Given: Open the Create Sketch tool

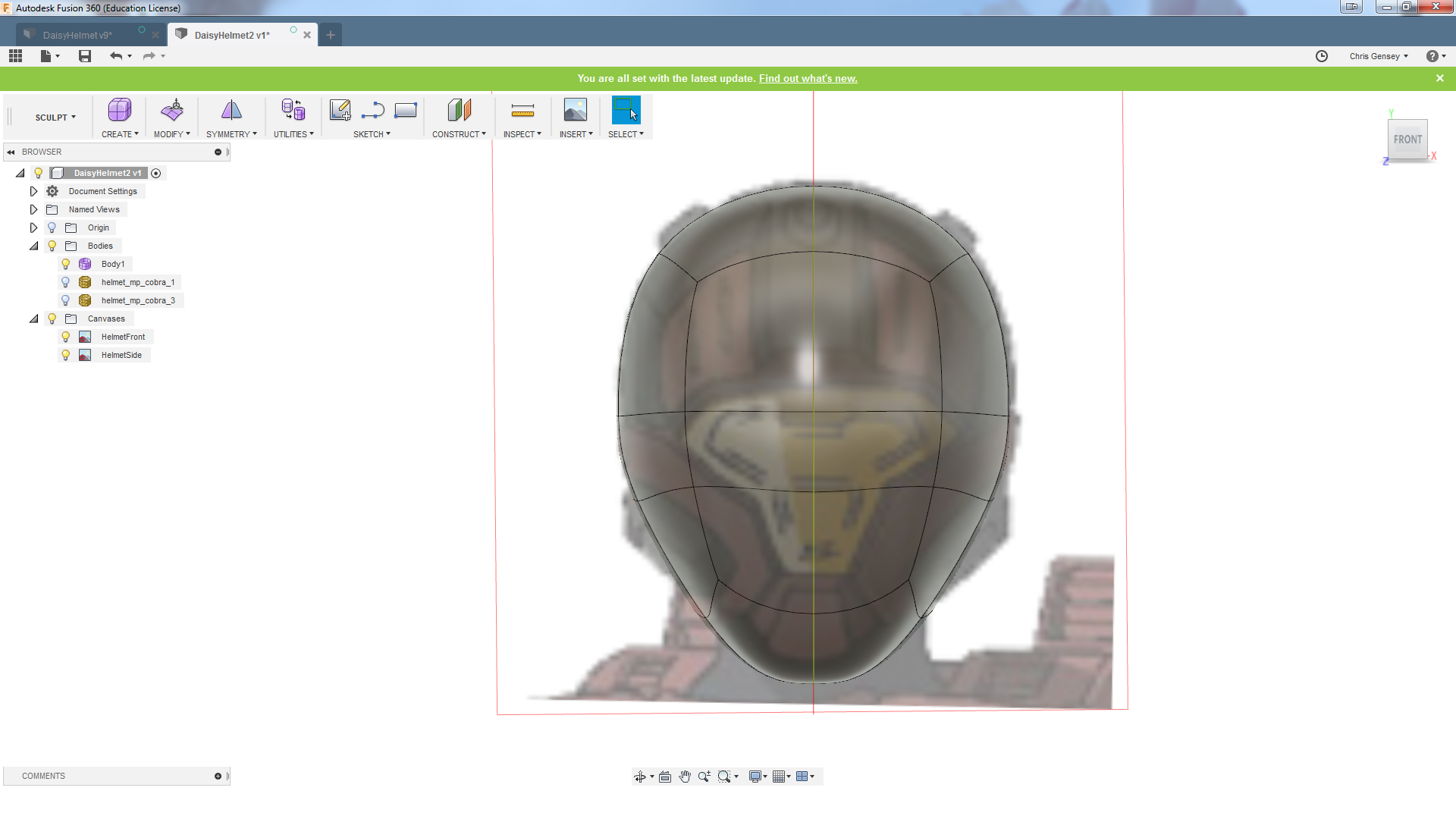Looking at the screenshot, I should click(x=340, y=111).
